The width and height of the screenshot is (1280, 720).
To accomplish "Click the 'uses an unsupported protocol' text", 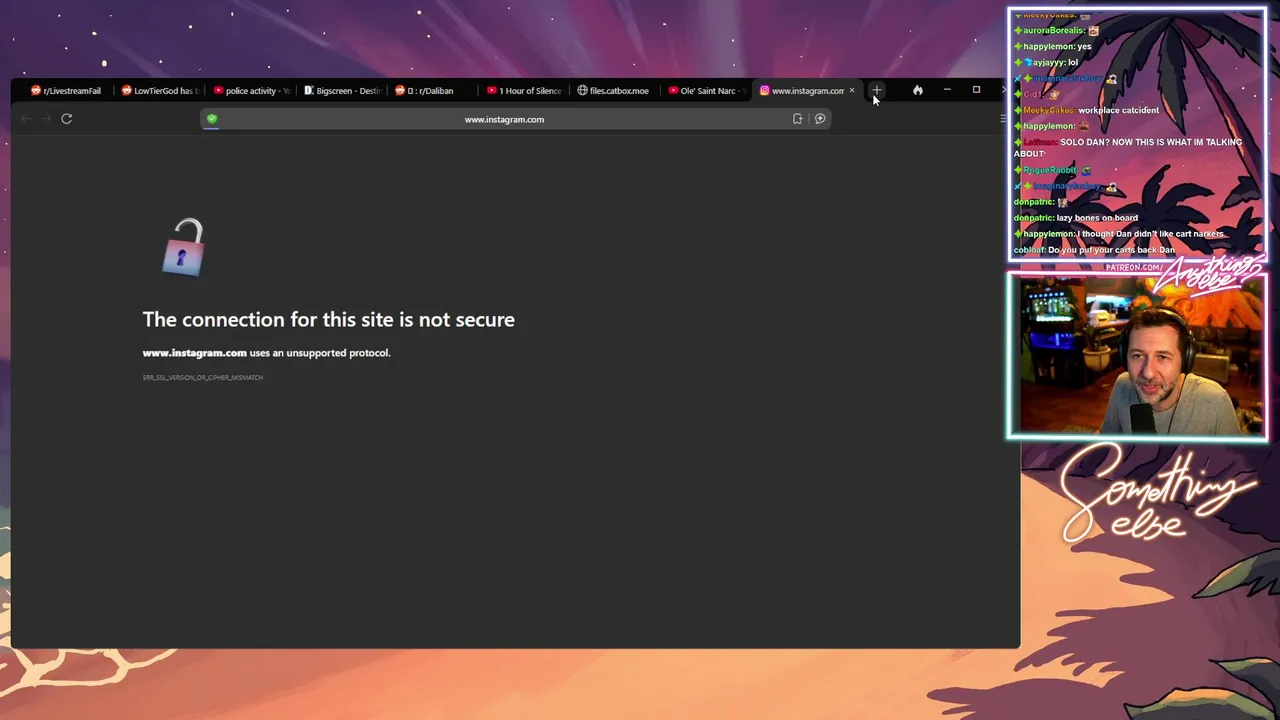I will pyautogui.click(x=320, y=353).
